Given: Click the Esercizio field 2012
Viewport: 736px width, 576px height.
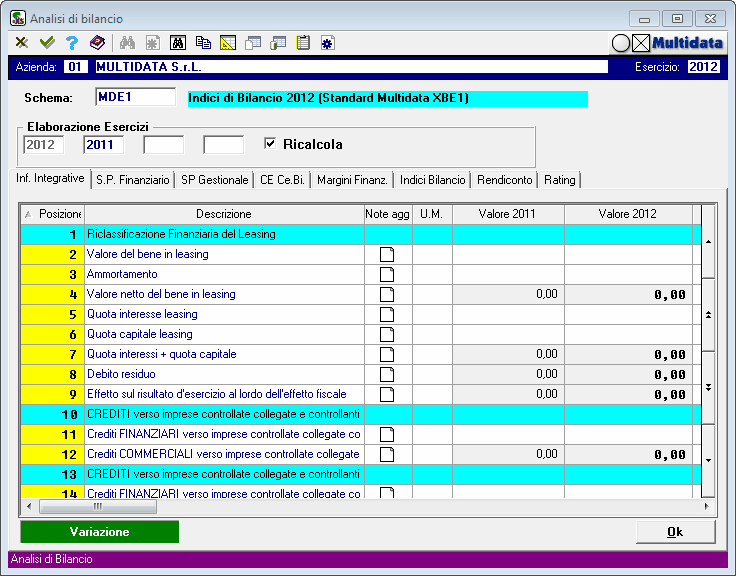Looking at the screenshot, I should (703, 67).
